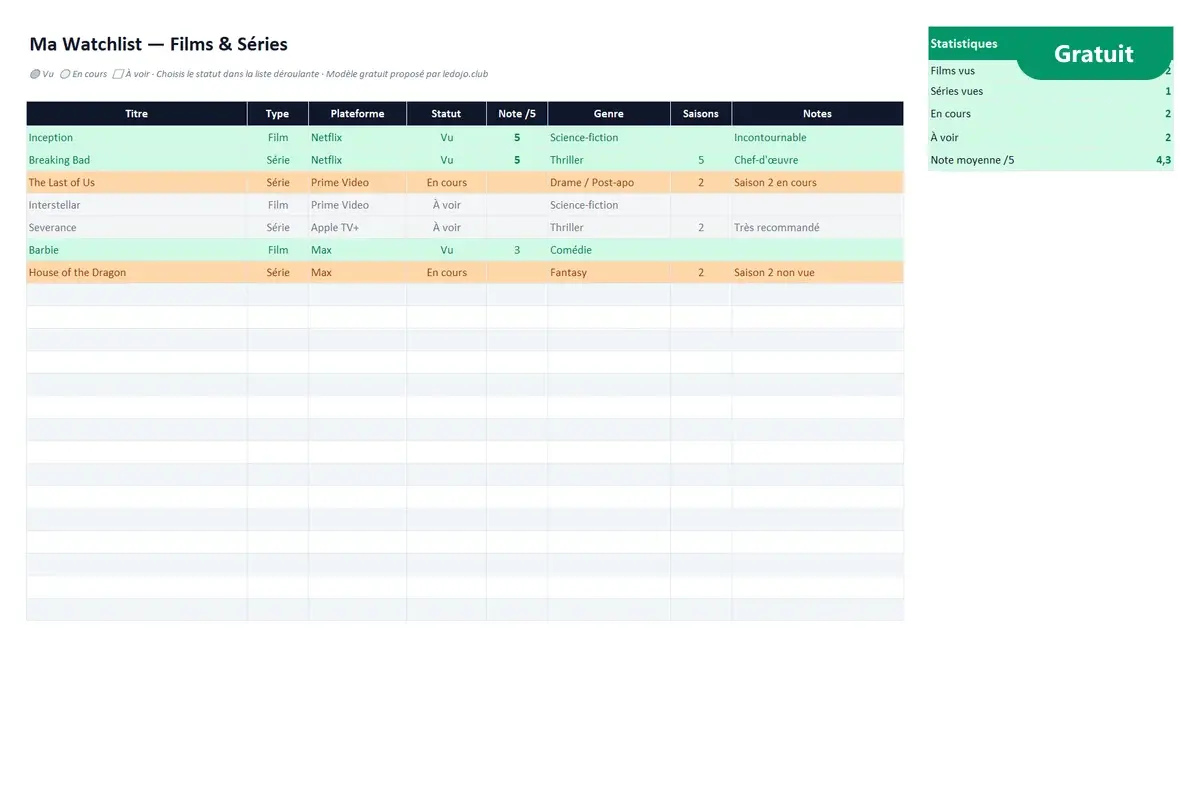Select the "Fantasy" genre cell
Screen dimensions: 1200x800
609,272
